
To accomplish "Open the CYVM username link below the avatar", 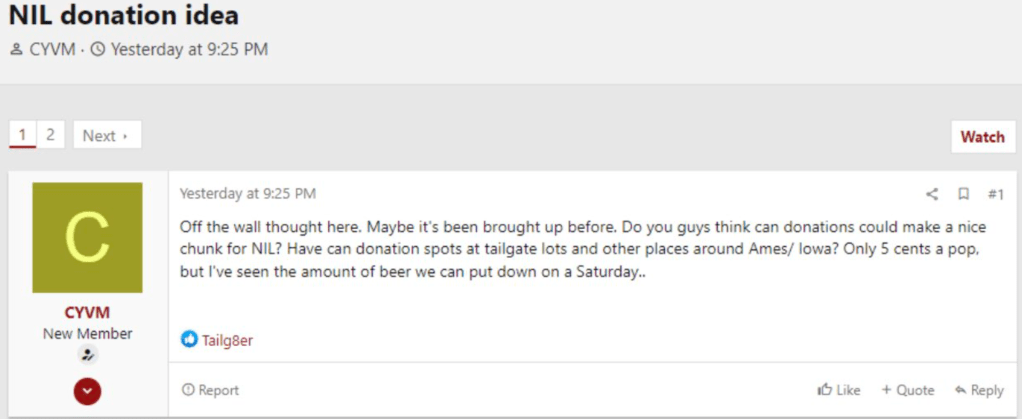I will (87, 313).
